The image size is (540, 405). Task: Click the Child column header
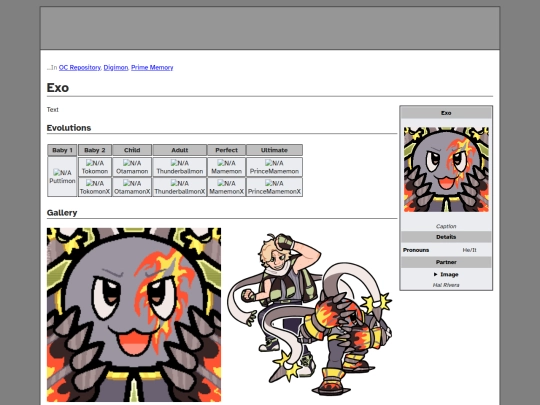point(132,150)
